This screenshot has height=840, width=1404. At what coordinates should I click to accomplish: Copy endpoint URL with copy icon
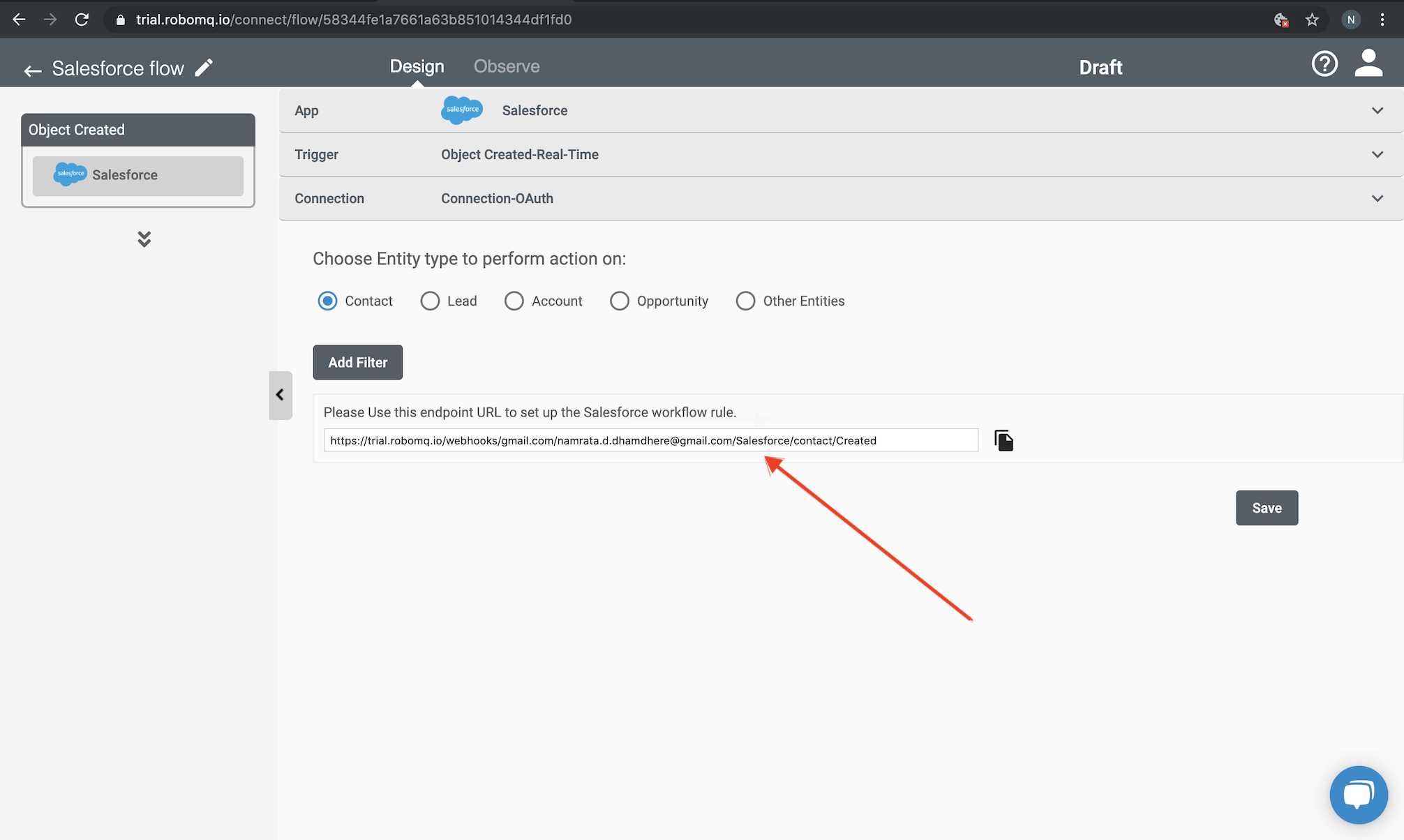1003,440
